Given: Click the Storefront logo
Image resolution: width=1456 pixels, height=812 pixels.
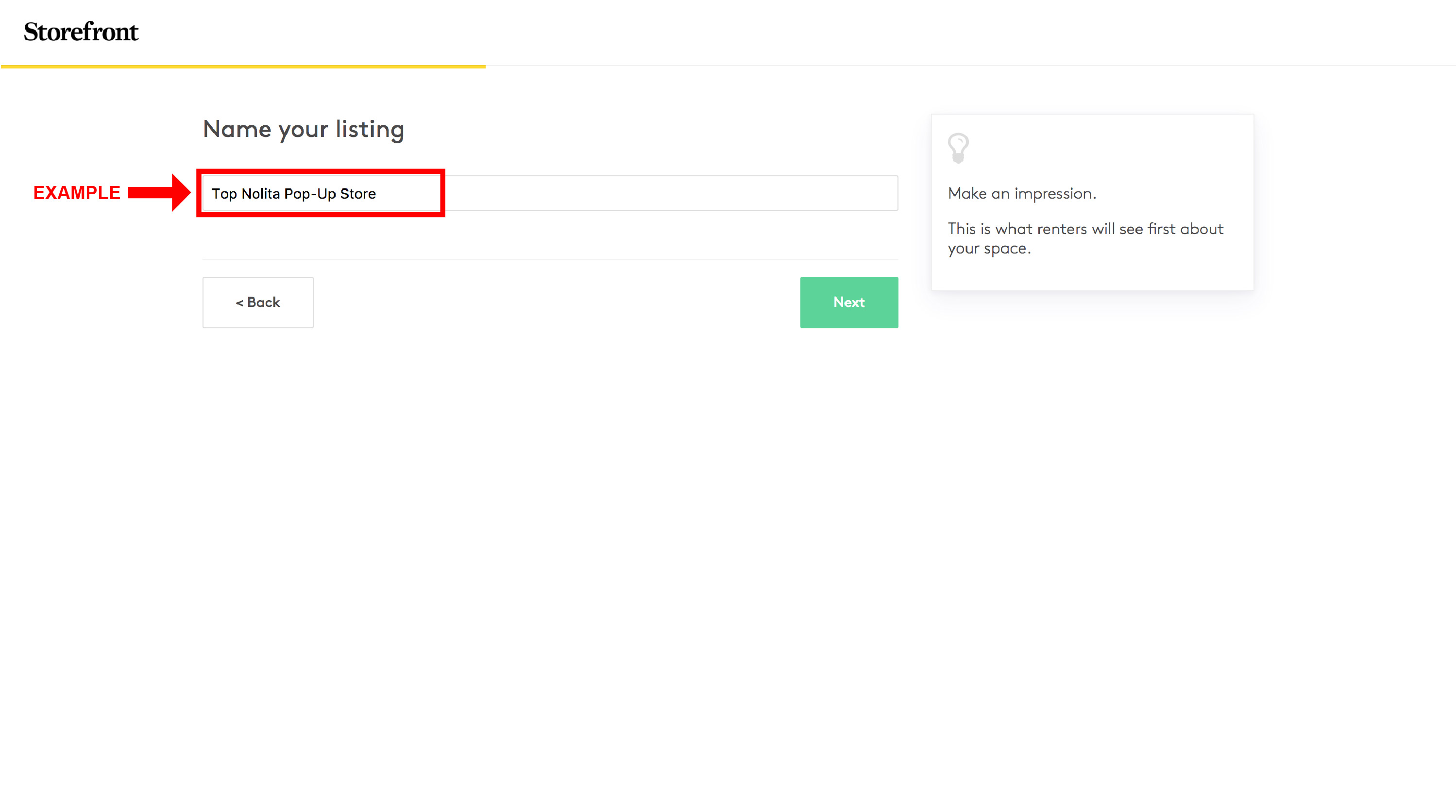Looking at the screenshot, I should [81, 32].
